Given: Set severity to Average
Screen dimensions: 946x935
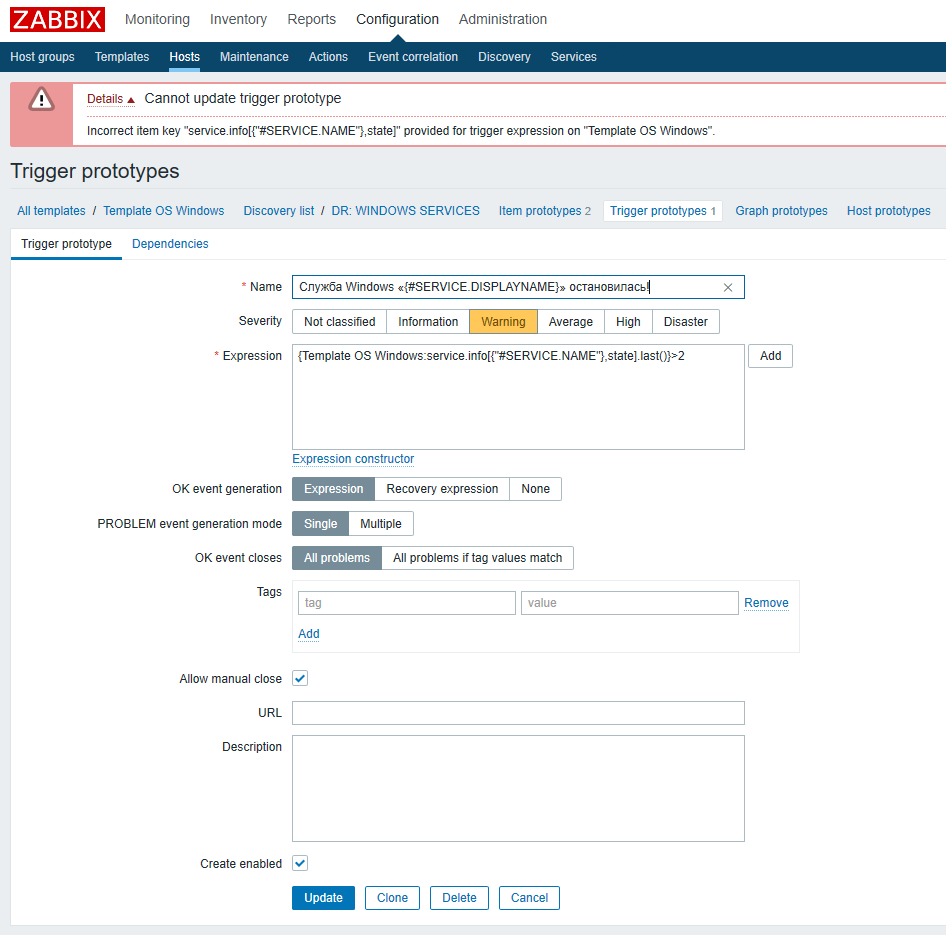Looking at the screenshot, I should [571, 322].
